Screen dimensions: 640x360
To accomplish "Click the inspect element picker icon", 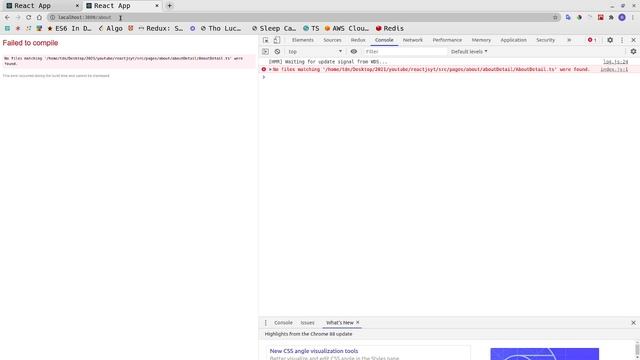I will pos(266,40).
